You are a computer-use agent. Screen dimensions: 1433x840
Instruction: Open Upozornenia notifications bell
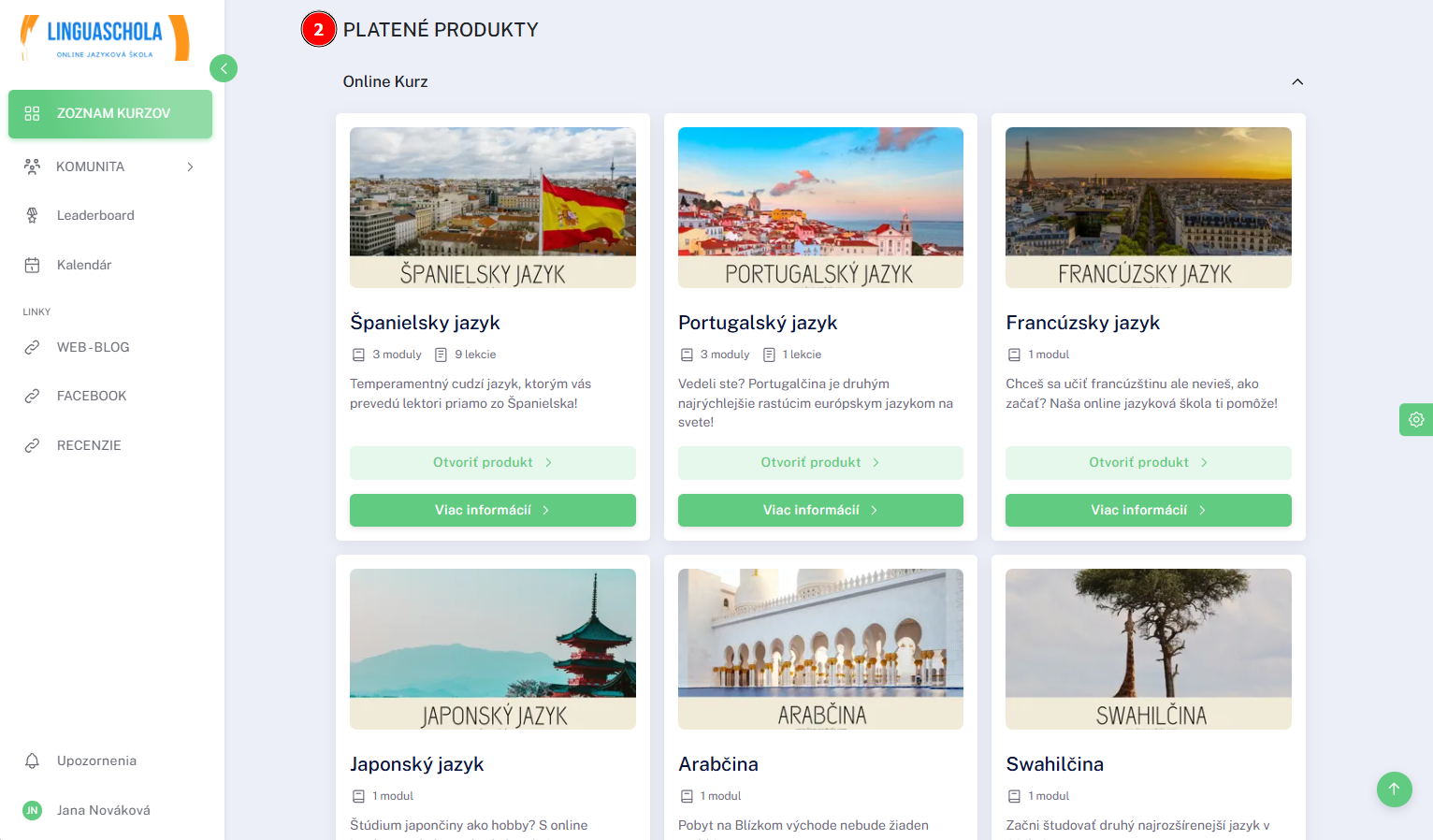coord(32,760)
